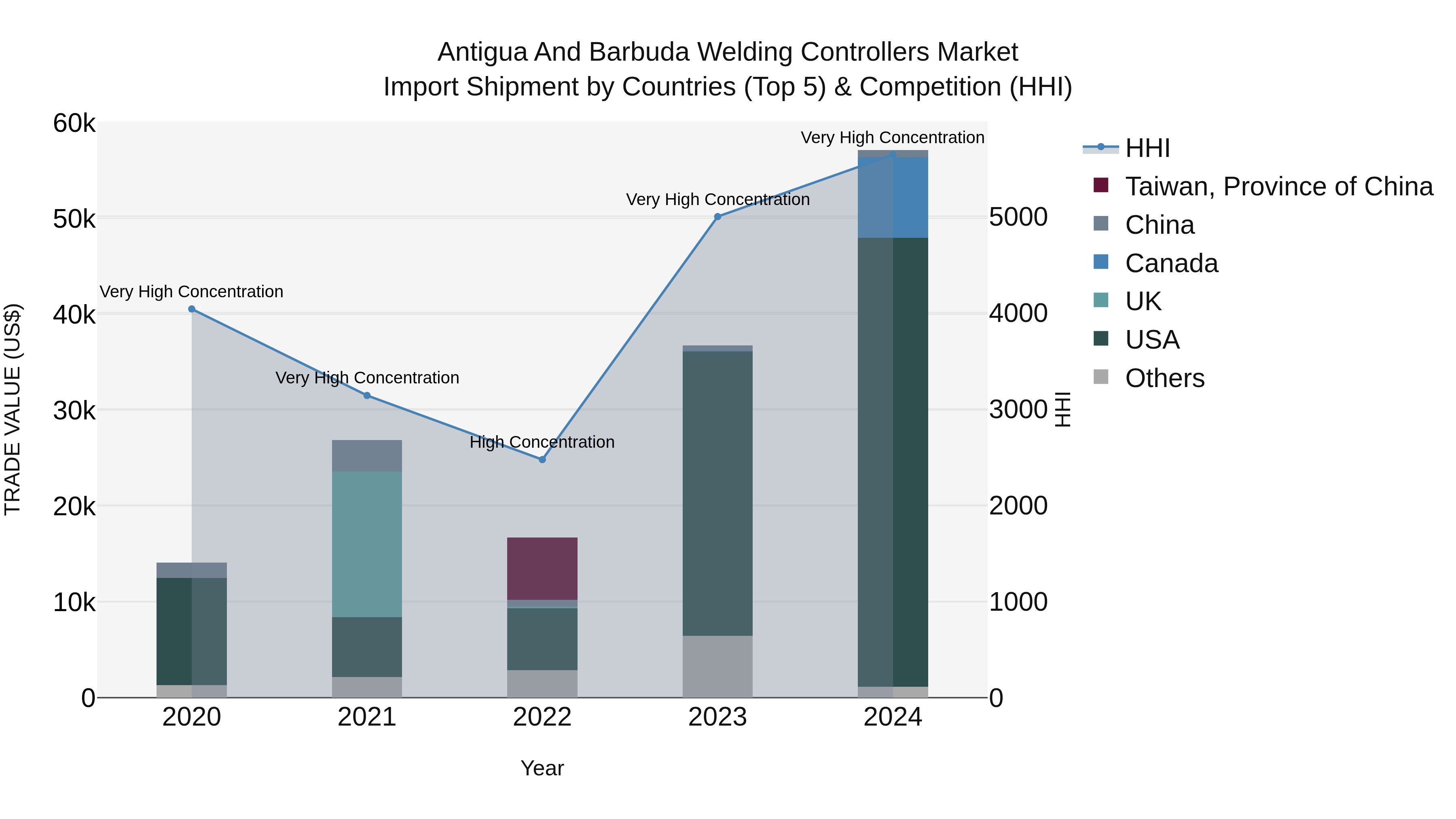1456x819 pixels.
Task: Click the Taiwan bar segment in 2022
Action: (x=542, y=569)
